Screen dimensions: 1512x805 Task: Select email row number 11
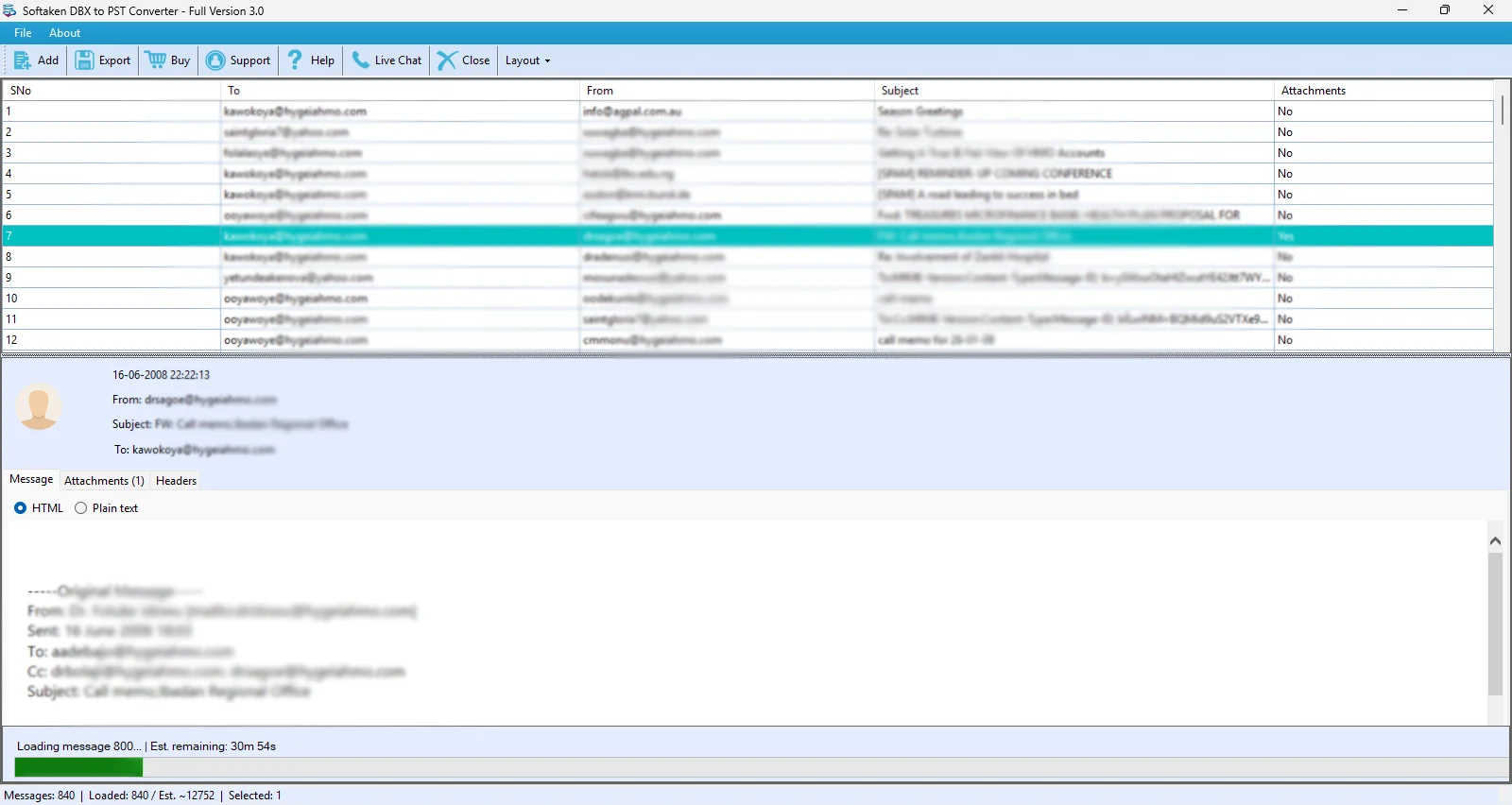pyautogui.click(x=747, y=319)
